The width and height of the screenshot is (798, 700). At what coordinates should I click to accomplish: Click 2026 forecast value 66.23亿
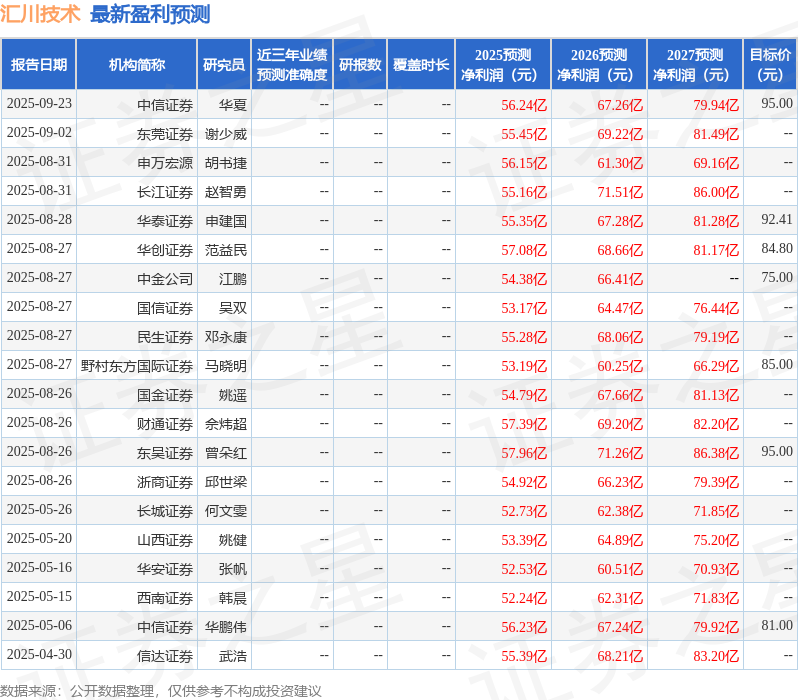[620, 482]
